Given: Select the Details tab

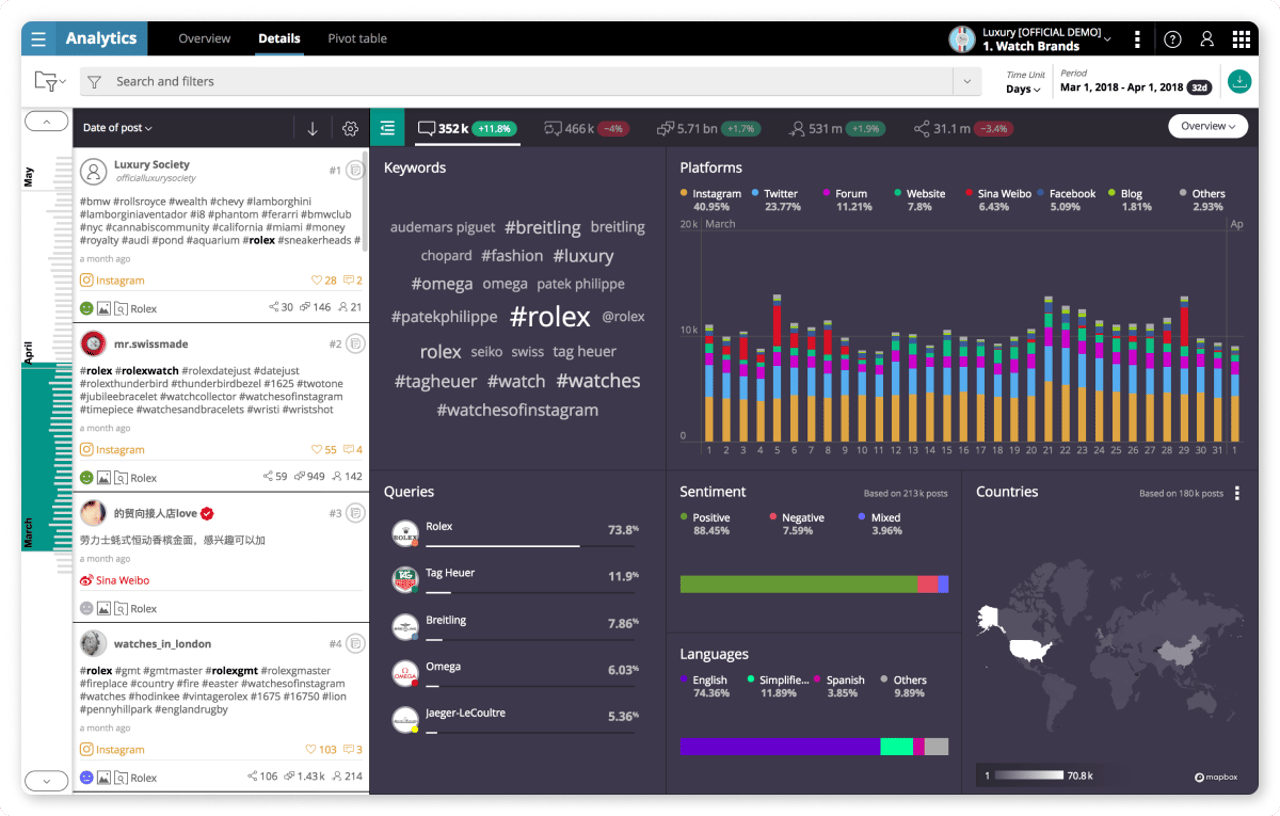Looking at the screenshot, I should [279, 39].
